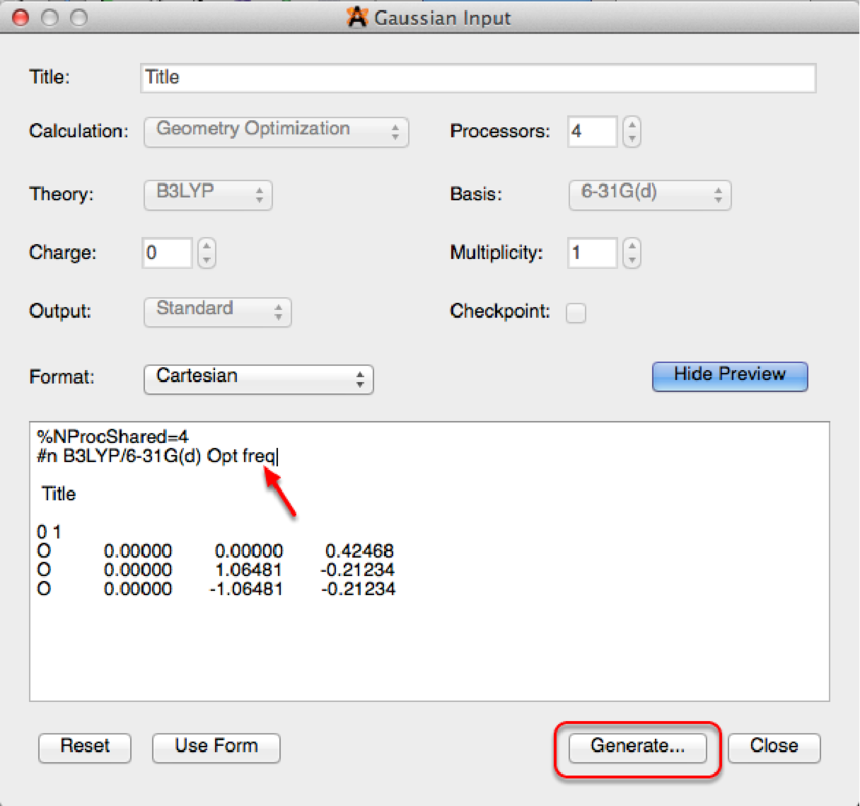Click the Multiplicity stepper arrows

(631, 253)
